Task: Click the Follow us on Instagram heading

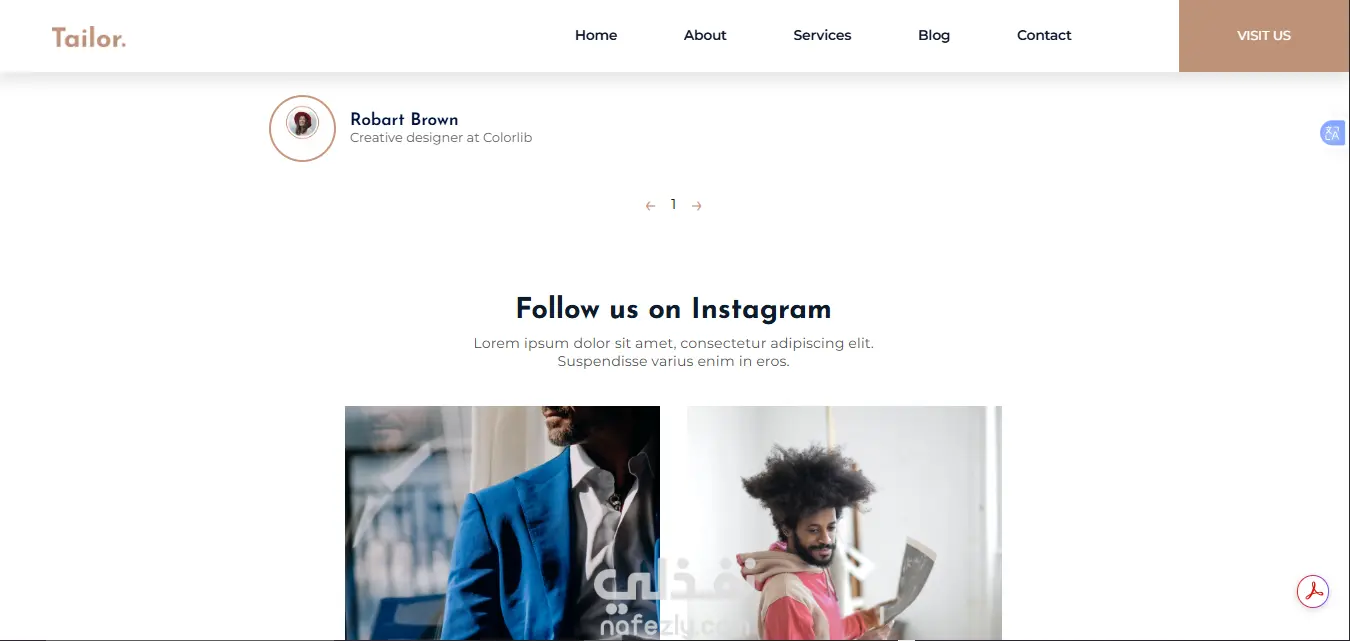Action: click(673, 309)
